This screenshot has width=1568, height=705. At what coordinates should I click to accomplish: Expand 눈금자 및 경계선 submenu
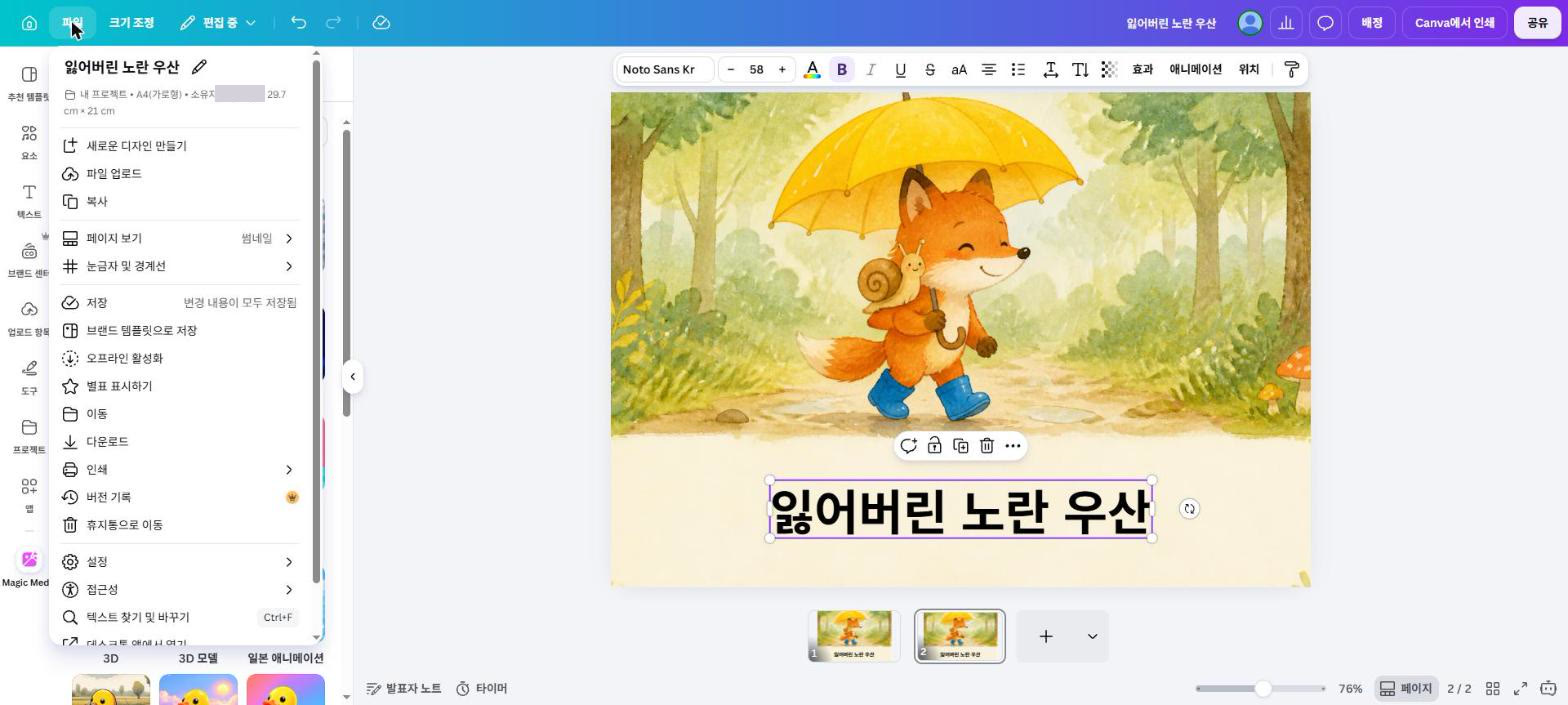point(180,266)
